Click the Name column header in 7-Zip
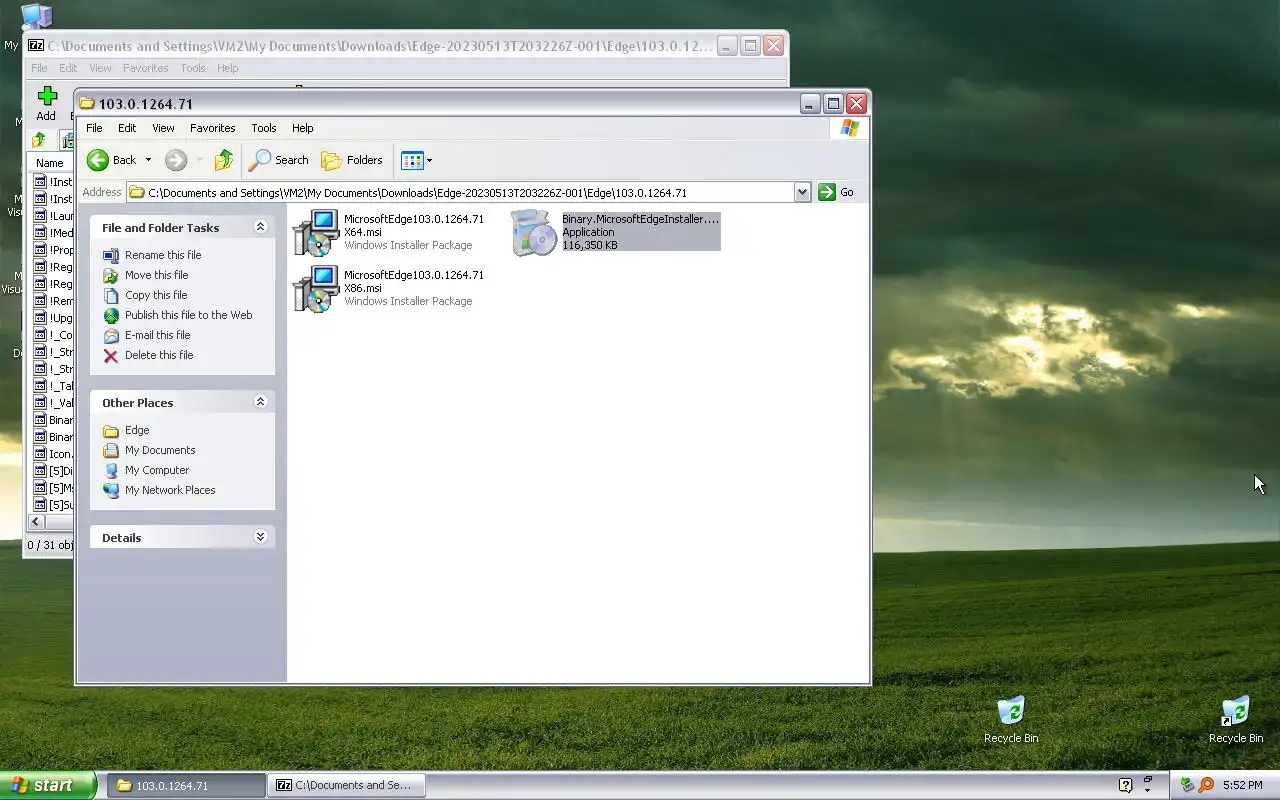Screen dimensions: 1280x800 pos(49,163)
